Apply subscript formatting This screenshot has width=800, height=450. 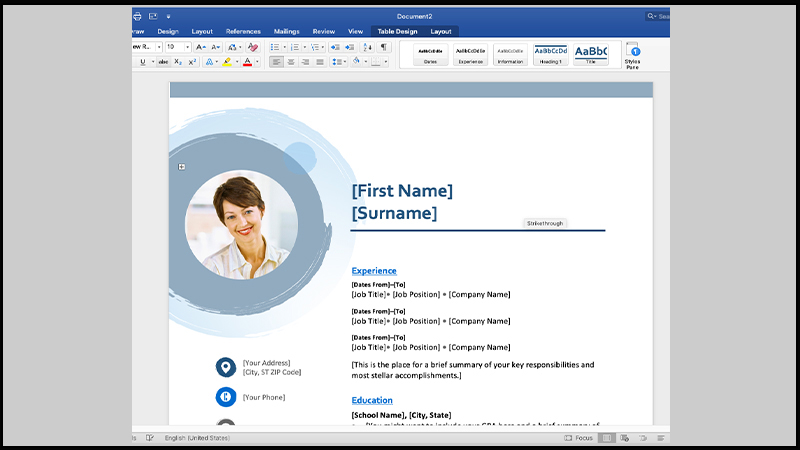[x=178, y=62]
